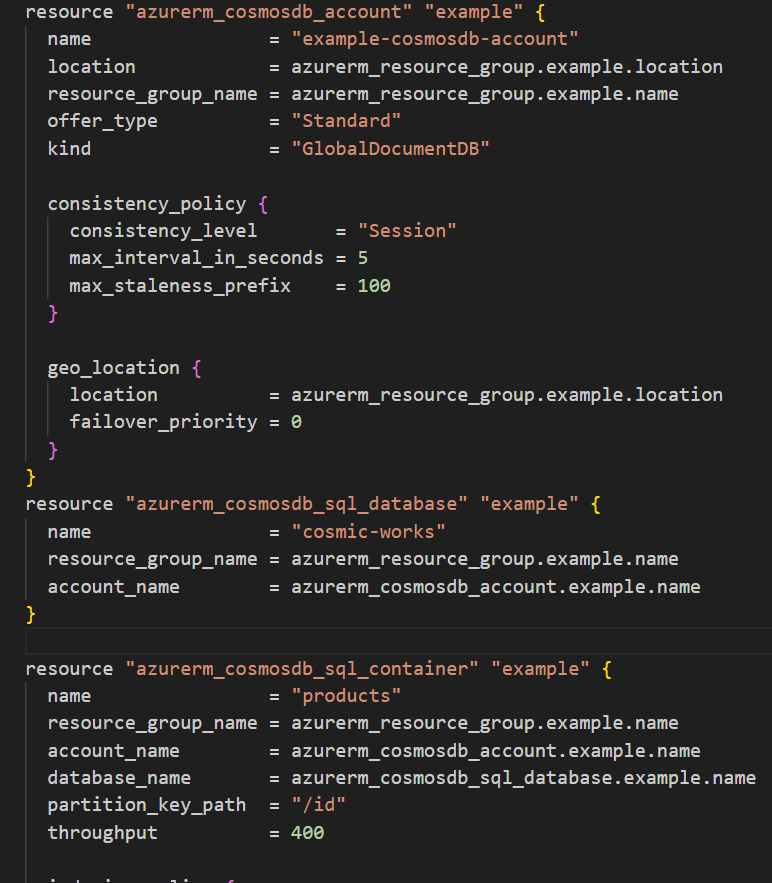Click location attribute inside geo_location block
This screenshot has width=772, height=883.
coord(113,395)
